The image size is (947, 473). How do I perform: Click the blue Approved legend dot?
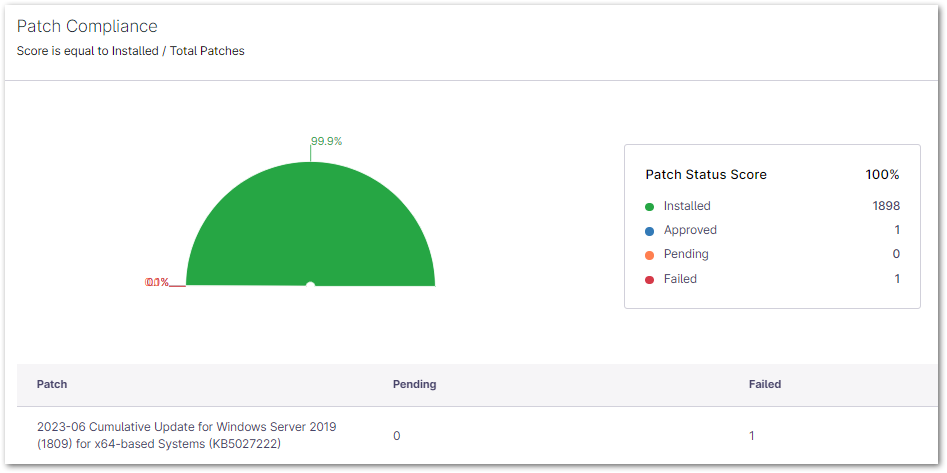(x=650, y=231)
